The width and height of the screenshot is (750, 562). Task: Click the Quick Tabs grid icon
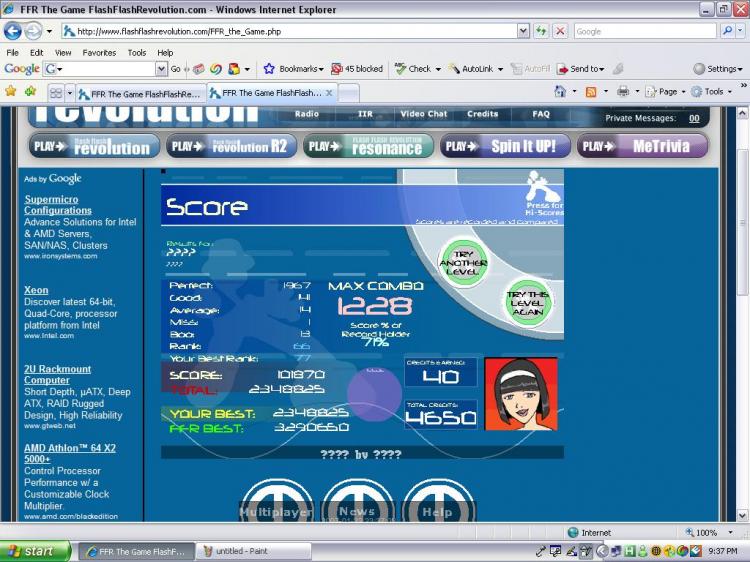(x=56, y=92)
